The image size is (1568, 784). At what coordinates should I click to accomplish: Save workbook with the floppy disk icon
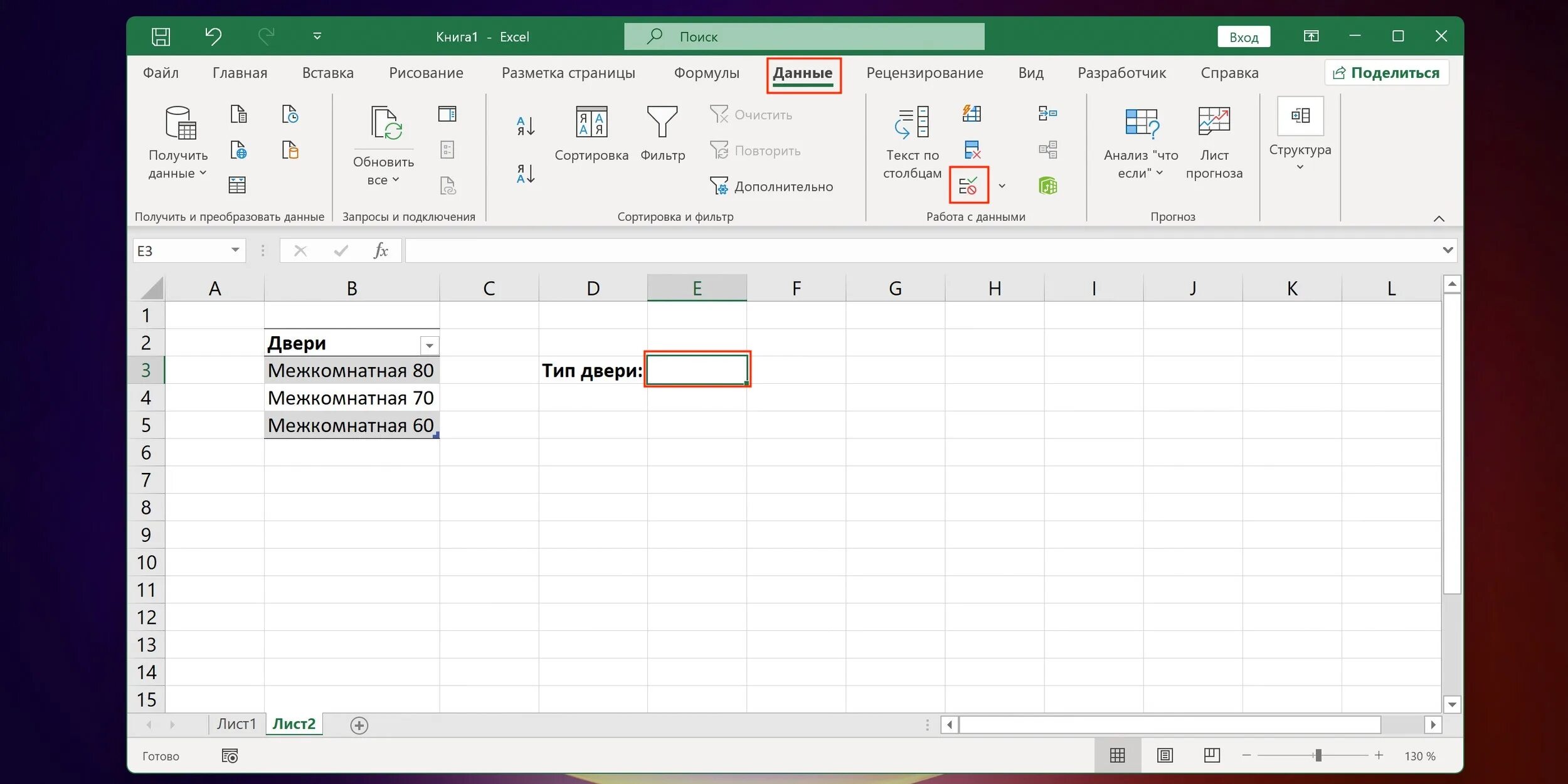[x=161, y=36]
